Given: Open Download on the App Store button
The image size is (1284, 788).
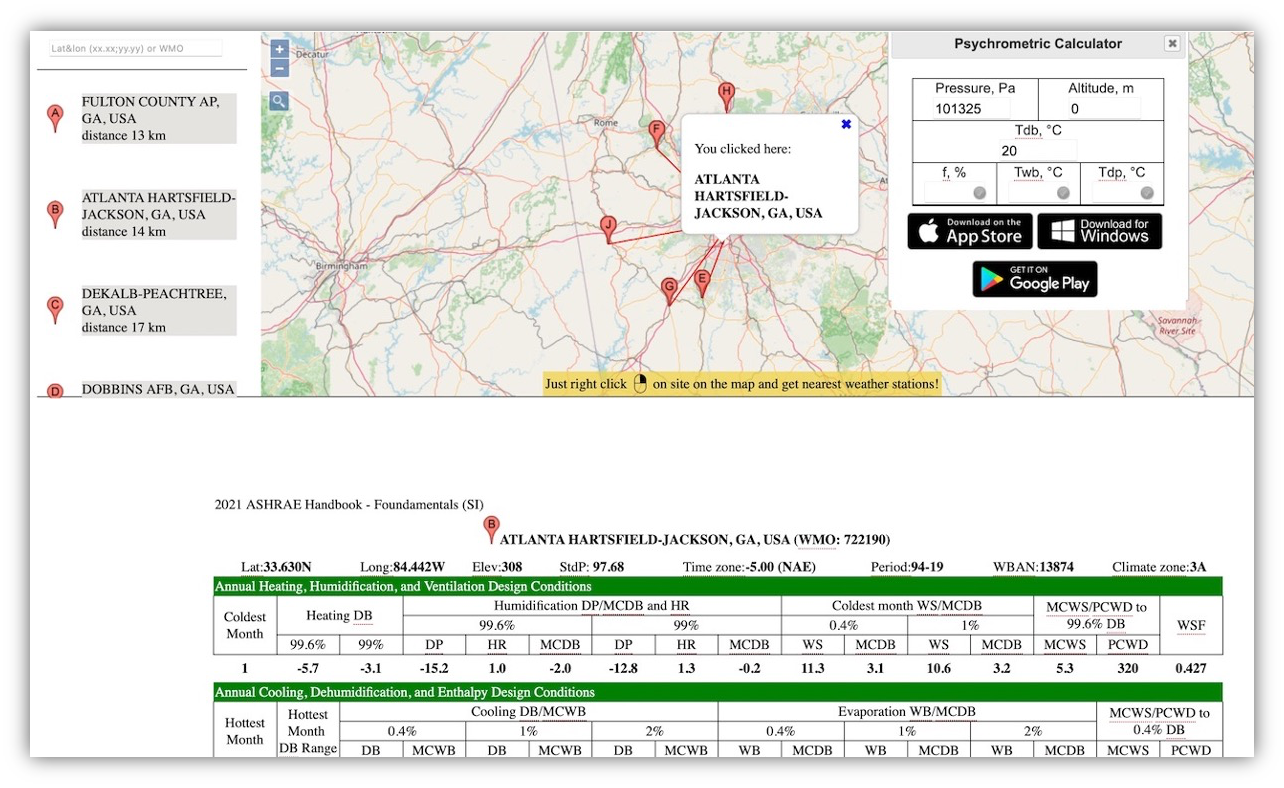Looking at the screenshot, I should [x=970, y=231].
